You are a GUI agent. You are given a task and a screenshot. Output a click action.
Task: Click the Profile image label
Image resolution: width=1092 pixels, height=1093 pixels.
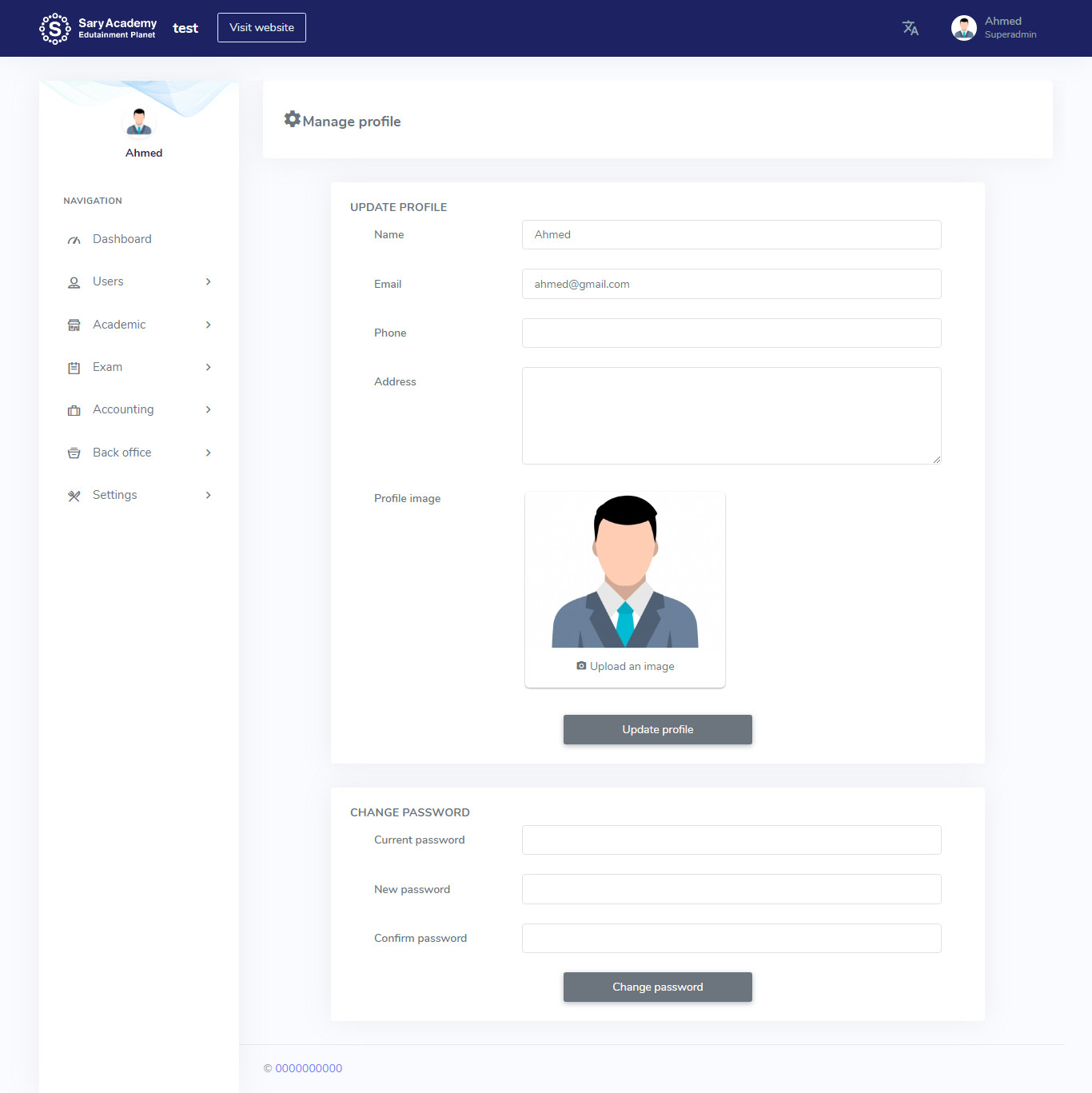pos(408,498)
